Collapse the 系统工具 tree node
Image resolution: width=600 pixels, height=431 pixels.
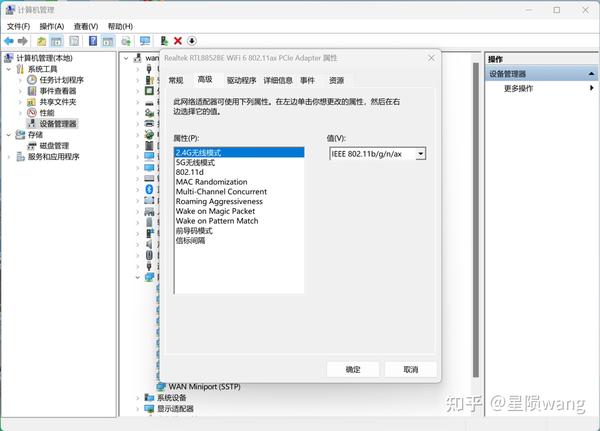click(x=9, y=69)
